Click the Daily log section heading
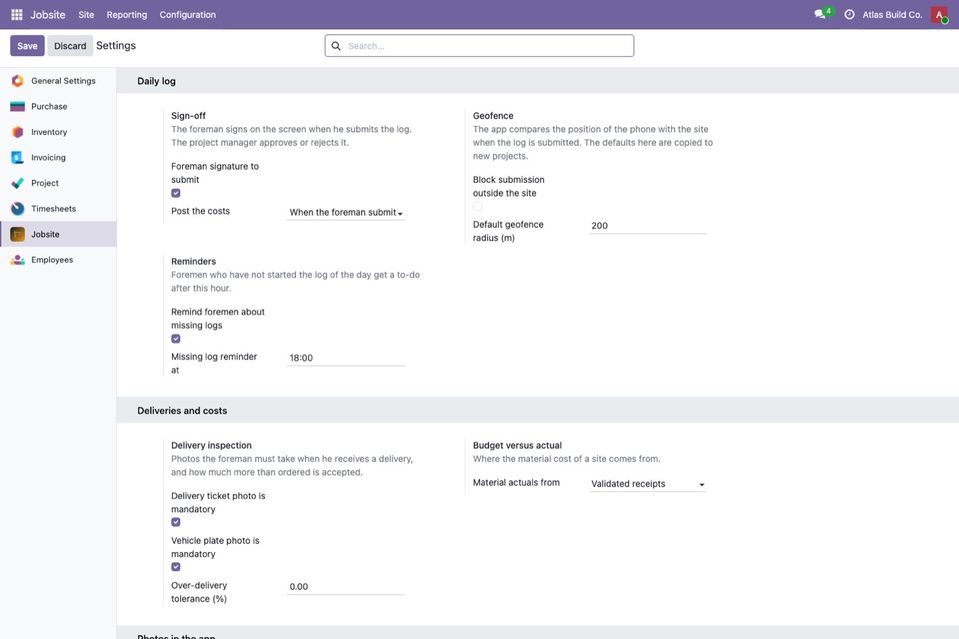The width and height of the screenshot is (959, 639). [156, 81]
